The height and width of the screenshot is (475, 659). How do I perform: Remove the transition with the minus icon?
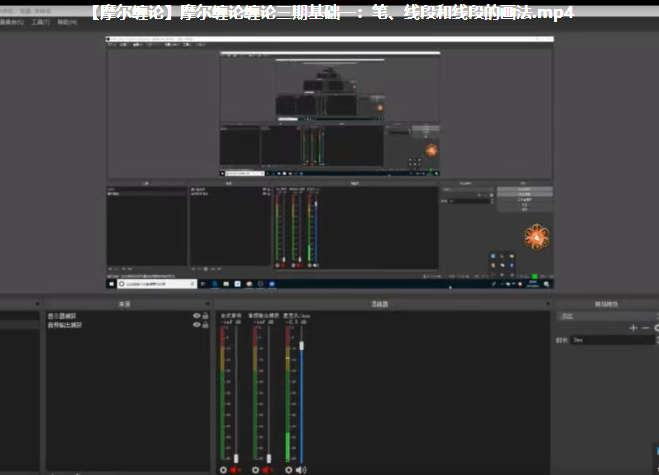646,328
